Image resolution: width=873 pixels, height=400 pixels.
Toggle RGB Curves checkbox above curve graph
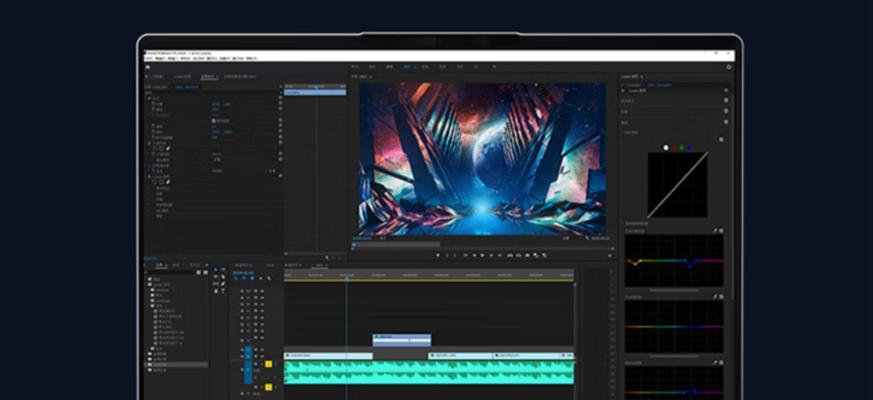pos(722,139)
